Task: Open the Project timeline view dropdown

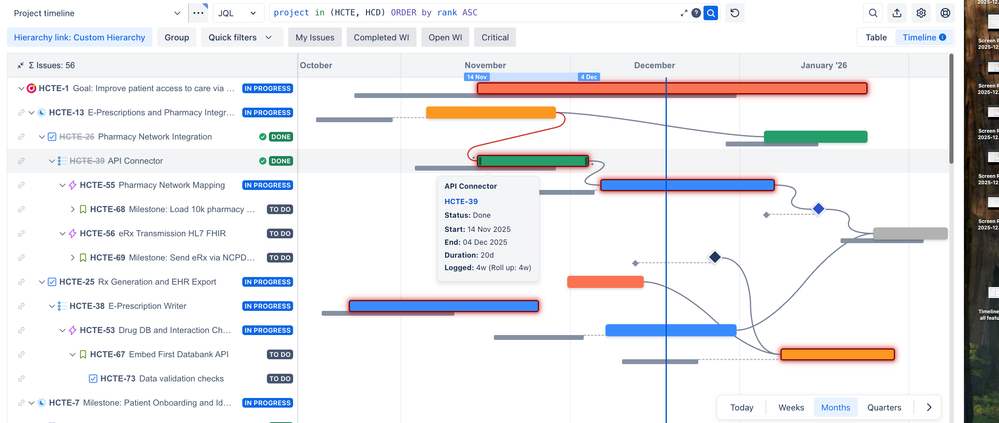Action: pos(97,13)
